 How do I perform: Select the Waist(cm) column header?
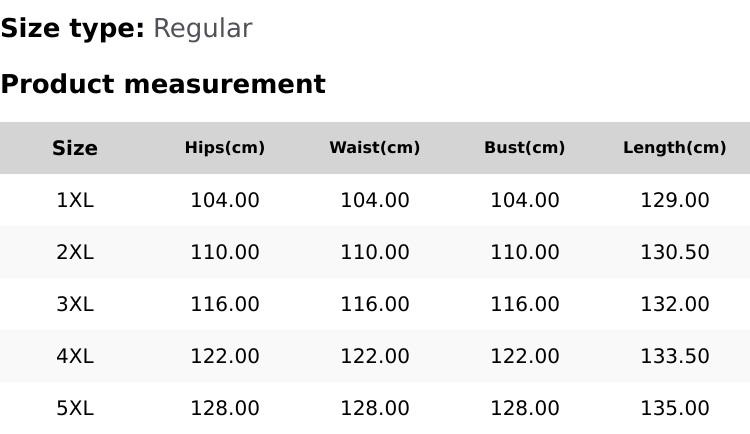tap(375, 148)
